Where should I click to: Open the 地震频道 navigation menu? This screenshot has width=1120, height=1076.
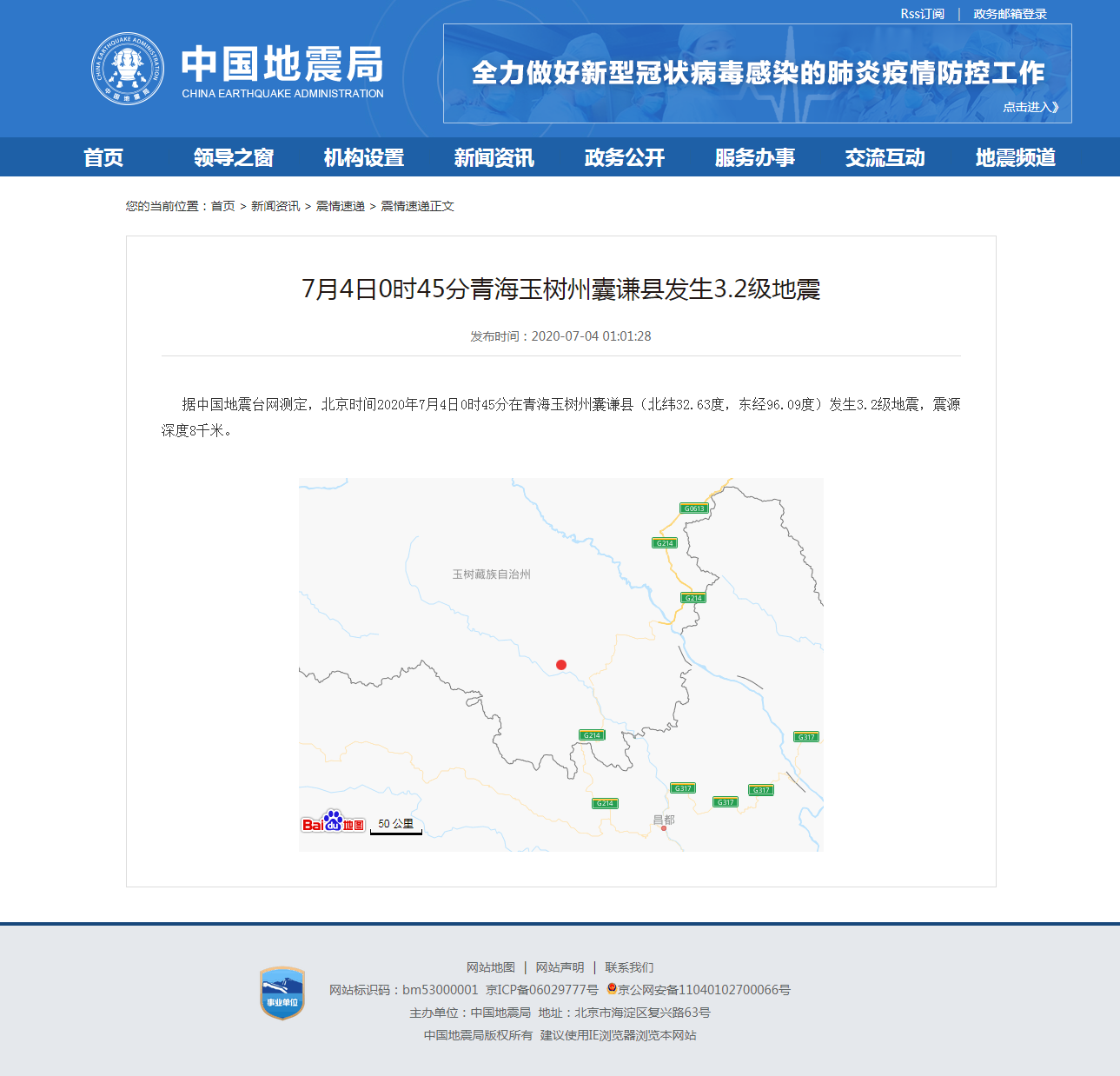click(x=1015, y=157)
